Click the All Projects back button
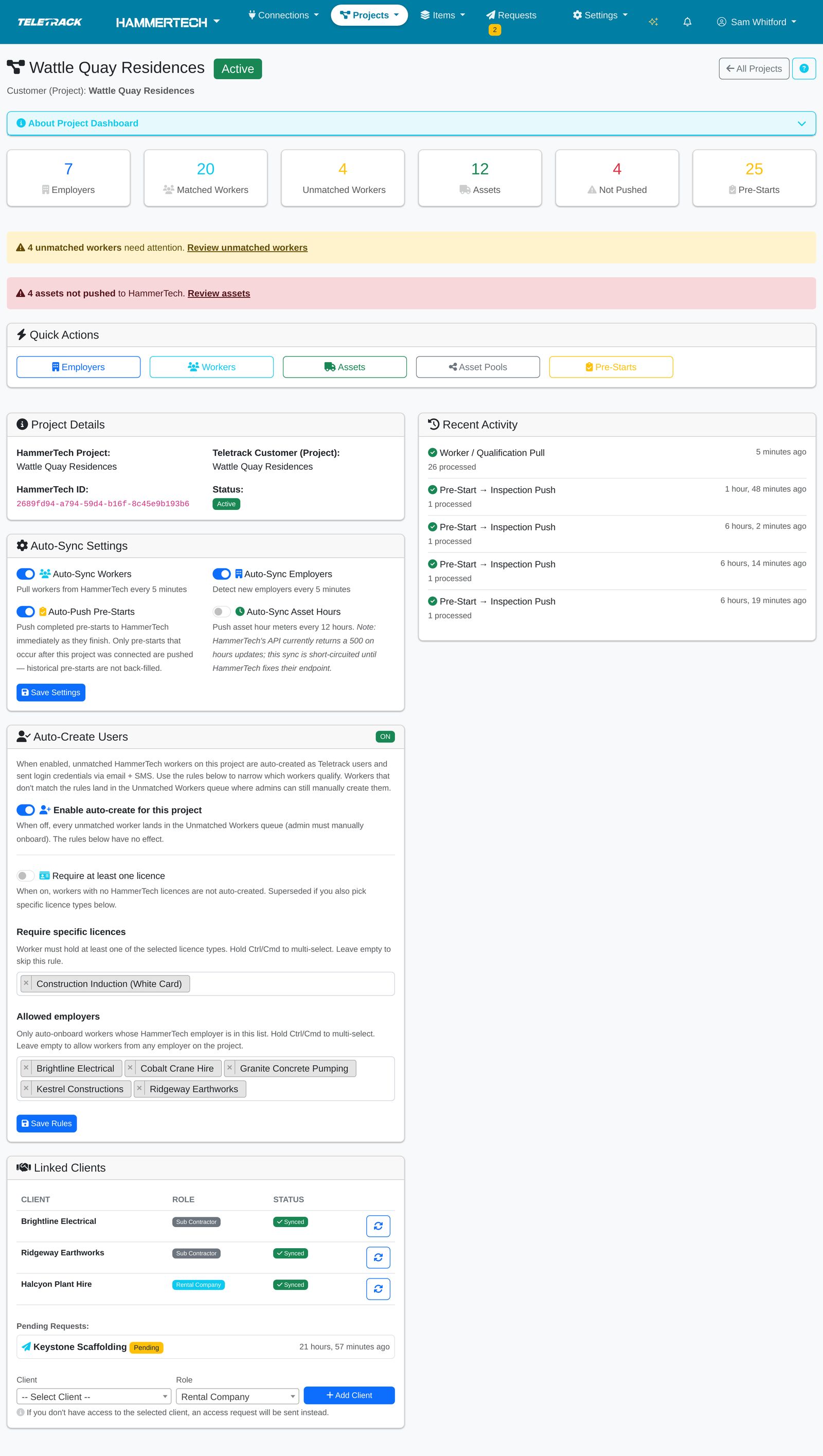The height and width of the screenshot is (1456, 823). 754,68
